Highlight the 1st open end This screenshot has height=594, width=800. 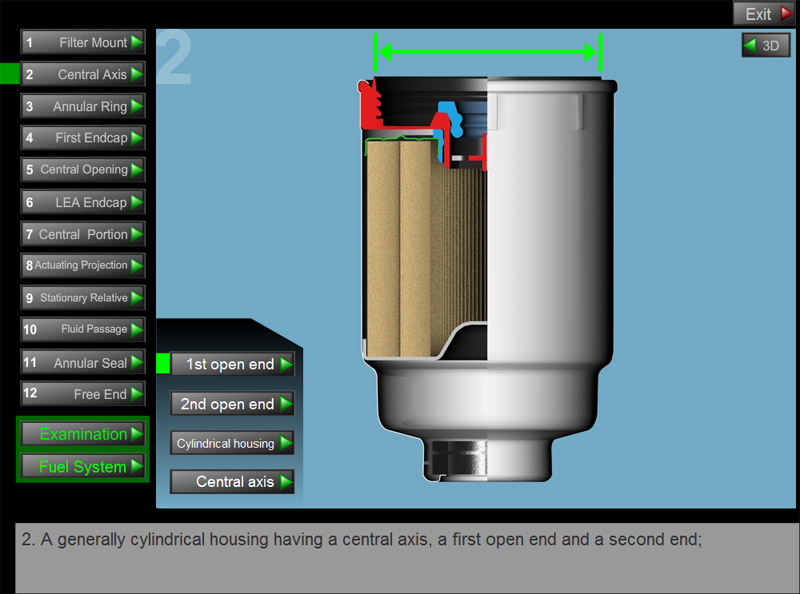point(232,364)
